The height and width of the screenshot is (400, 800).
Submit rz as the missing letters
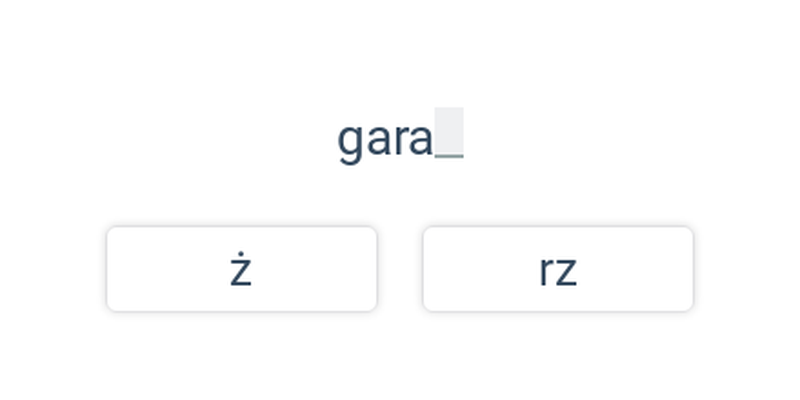(558, 269)
